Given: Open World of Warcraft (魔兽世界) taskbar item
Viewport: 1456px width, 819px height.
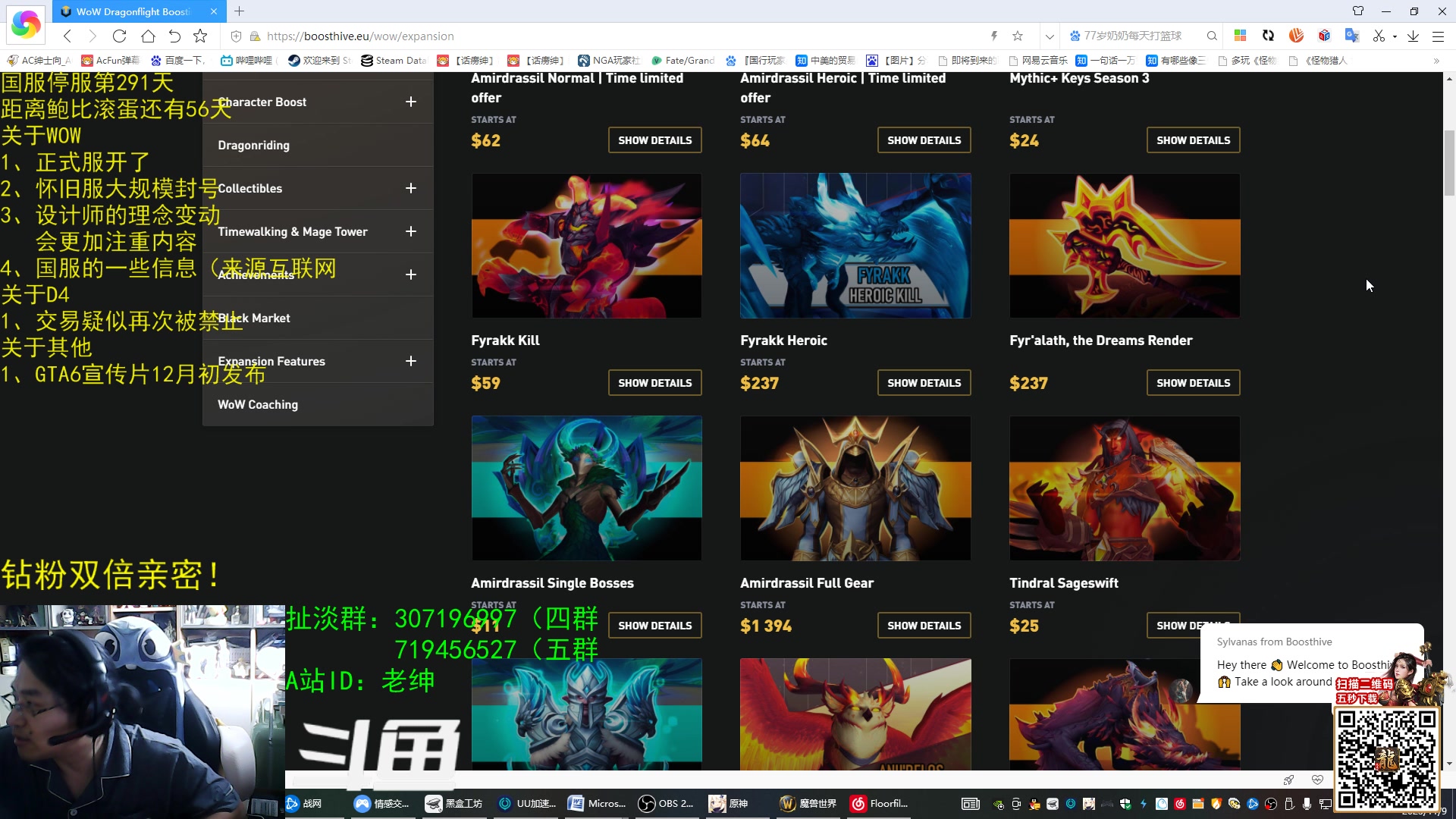Looking at the screenshot, I should (808, 804).
